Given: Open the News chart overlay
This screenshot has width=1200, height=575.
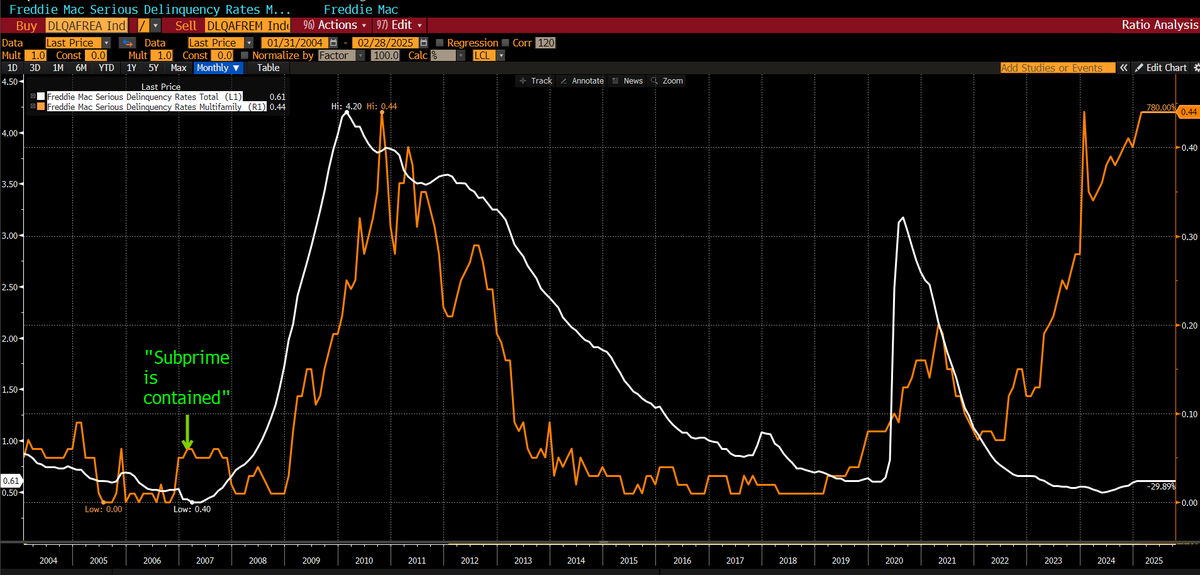Looking at the screenshot, I should 628,81.
